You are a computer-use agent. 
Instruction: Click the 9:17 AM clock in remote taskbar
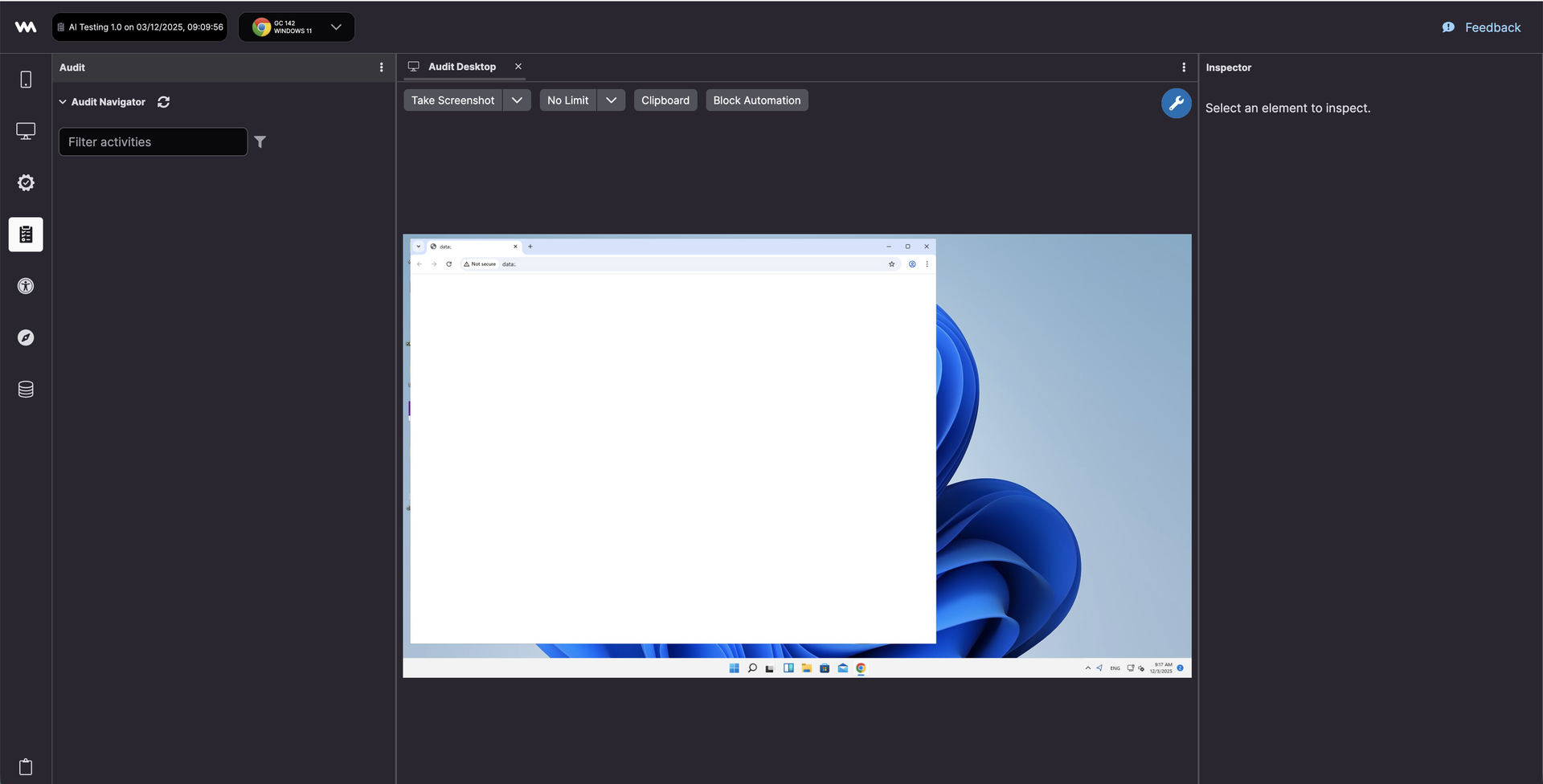[x=1162, y=668]
